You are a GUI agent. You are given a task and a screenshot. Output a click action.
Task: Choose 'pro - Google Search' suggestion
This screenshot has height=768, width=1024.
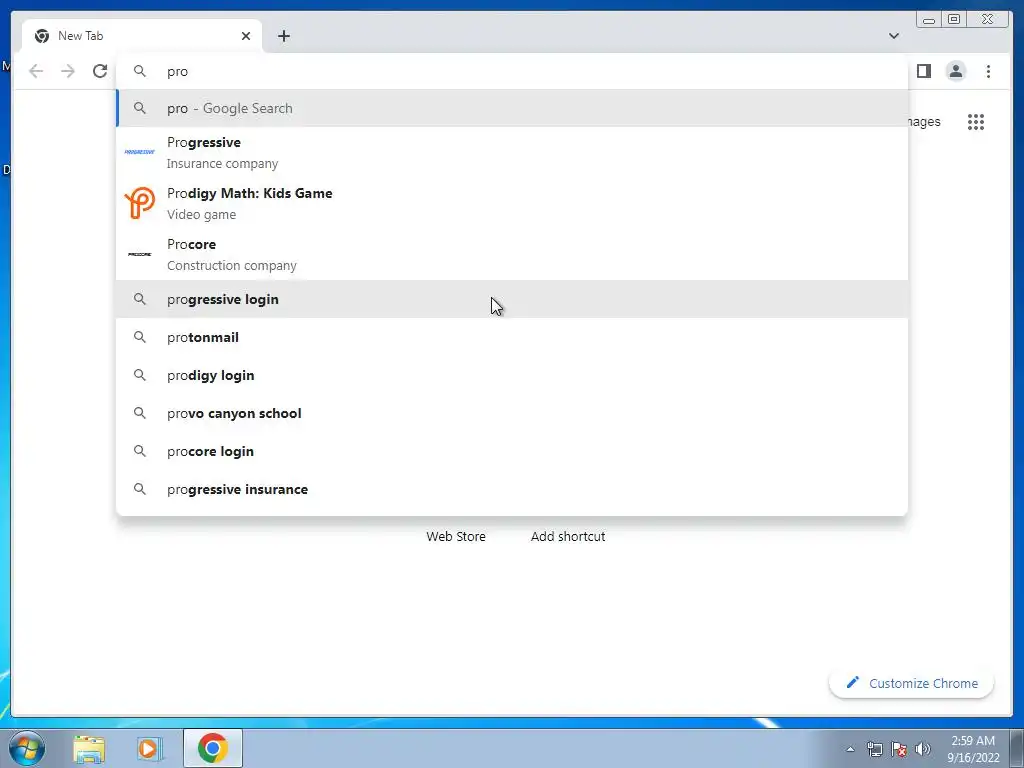point(512,108)
